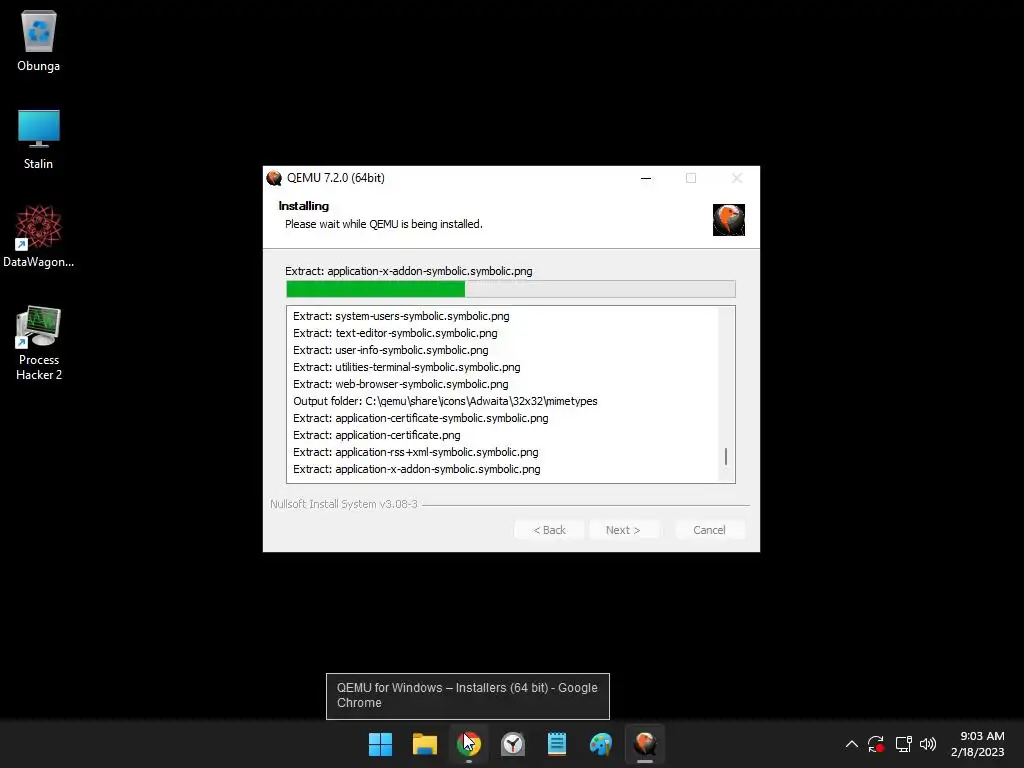Viewport: 1024px width, 768px height.
Task: Open the volume speaker tray icon
Action: 928,744
